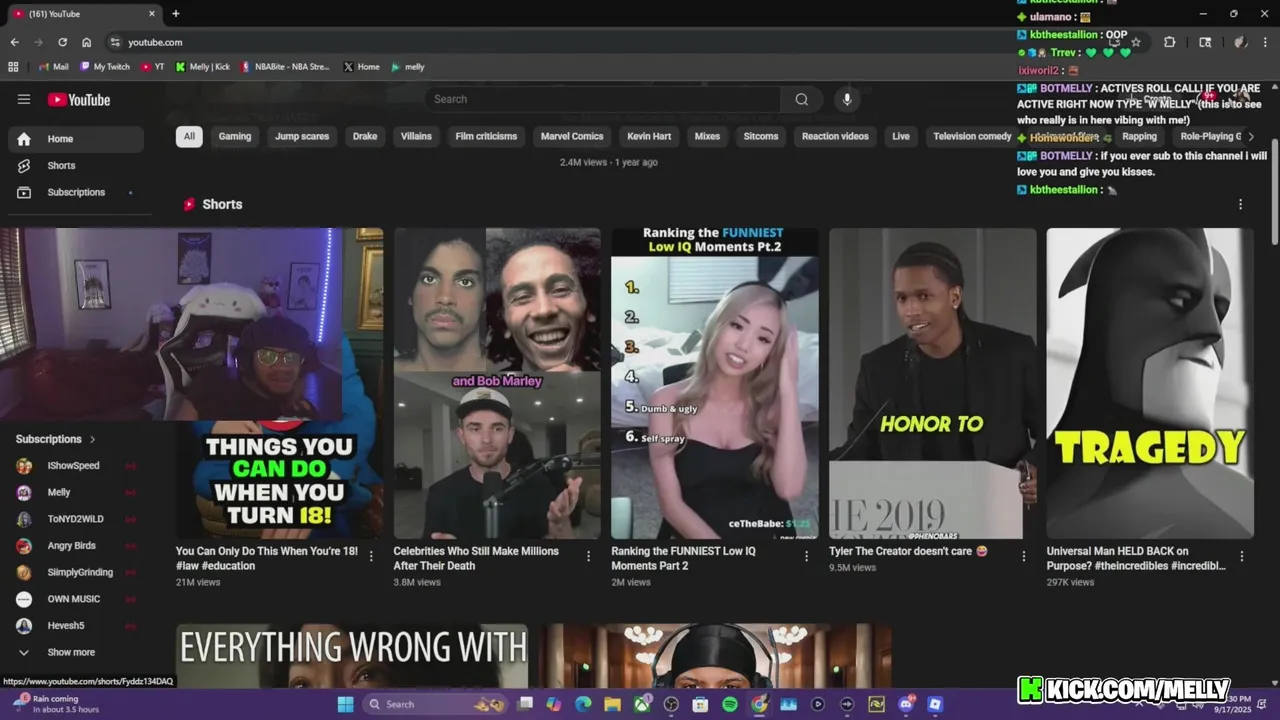Open Xbox app from the taskbar
Screen dimensions: 1280x720
click(x=642, y=704)
